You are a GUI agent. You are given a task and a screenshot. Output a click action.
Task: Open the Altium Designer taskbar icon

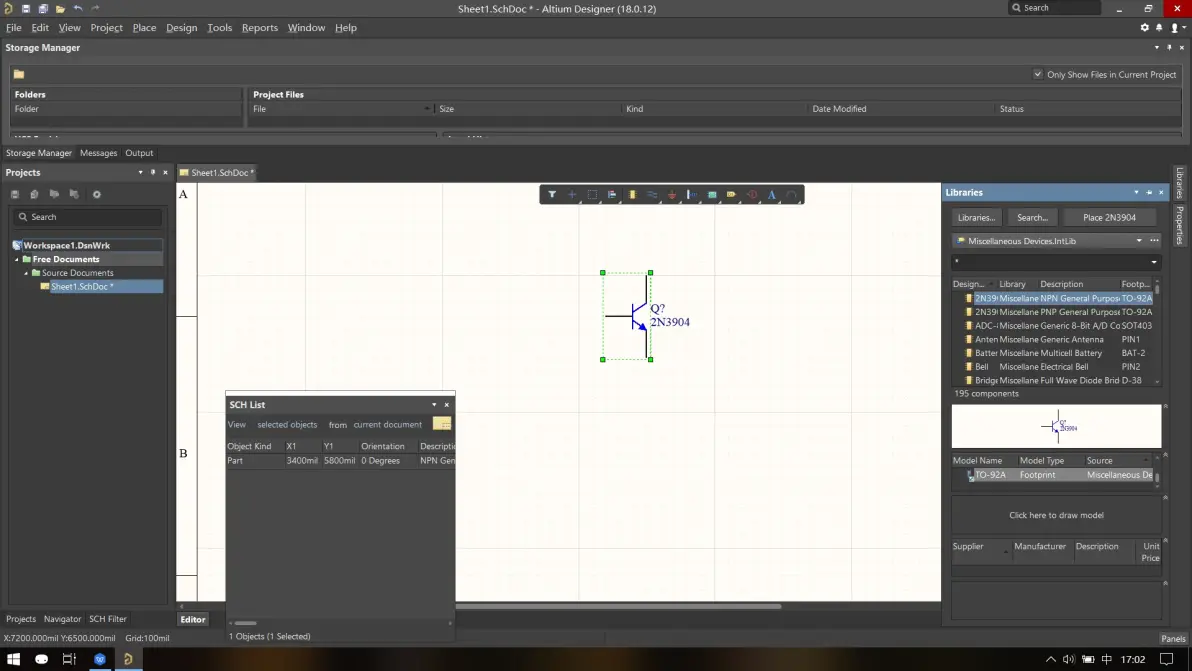click(x=128, y=659)
